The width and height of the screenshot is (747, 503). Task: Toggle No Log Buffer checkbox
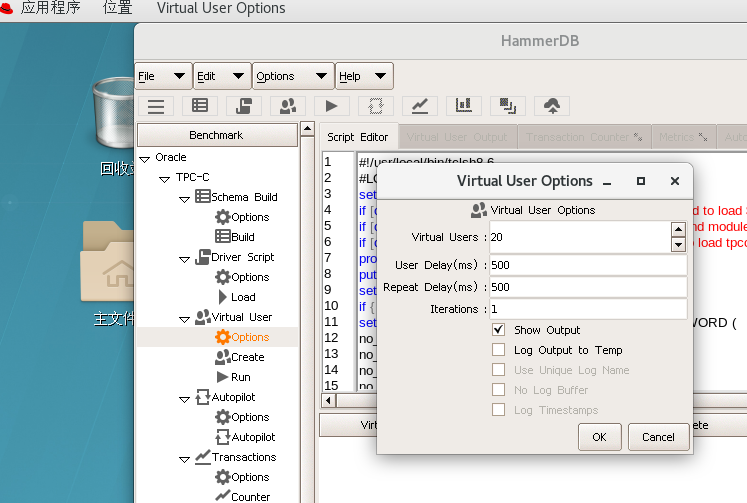point(498,390)
